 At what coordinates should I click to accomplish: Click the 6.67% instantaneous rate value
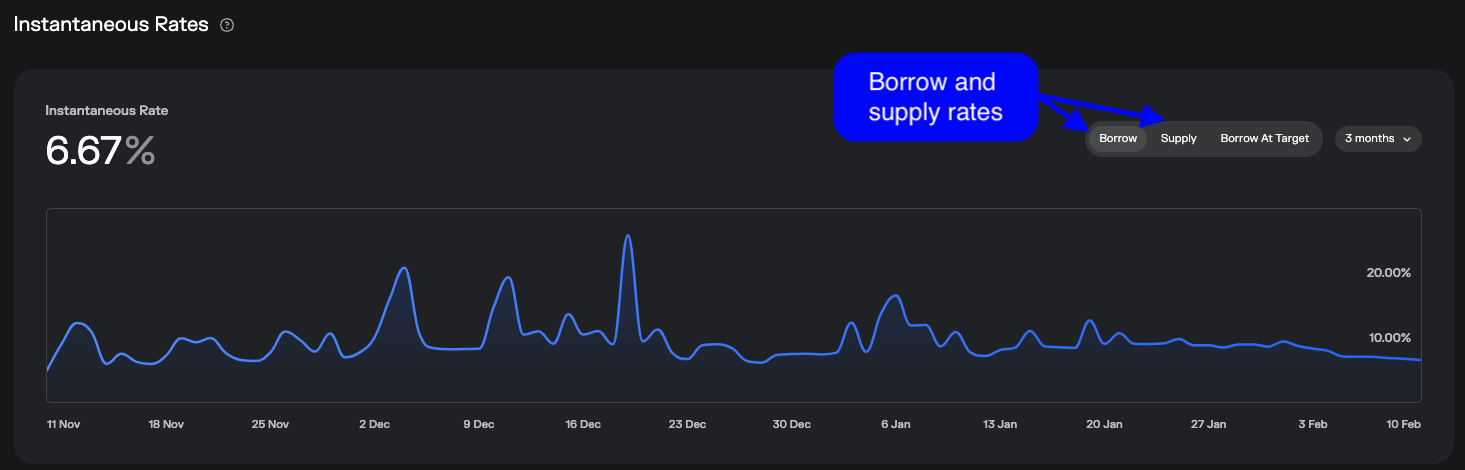(100, 151)
